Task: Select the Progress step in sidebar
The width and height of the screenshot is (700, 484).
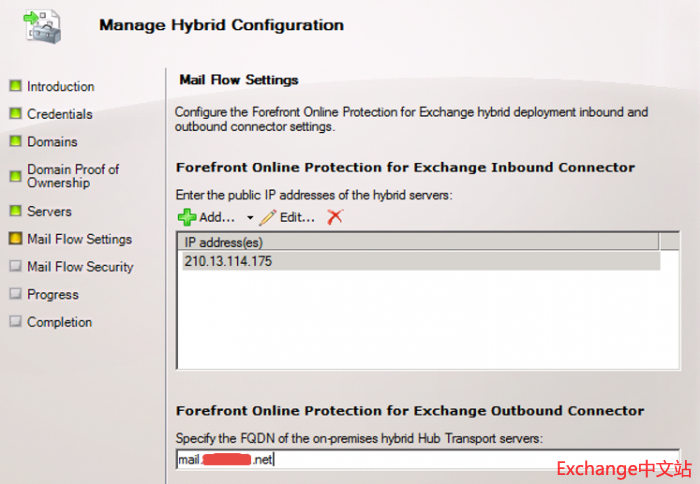Action: tap(53, 295)
